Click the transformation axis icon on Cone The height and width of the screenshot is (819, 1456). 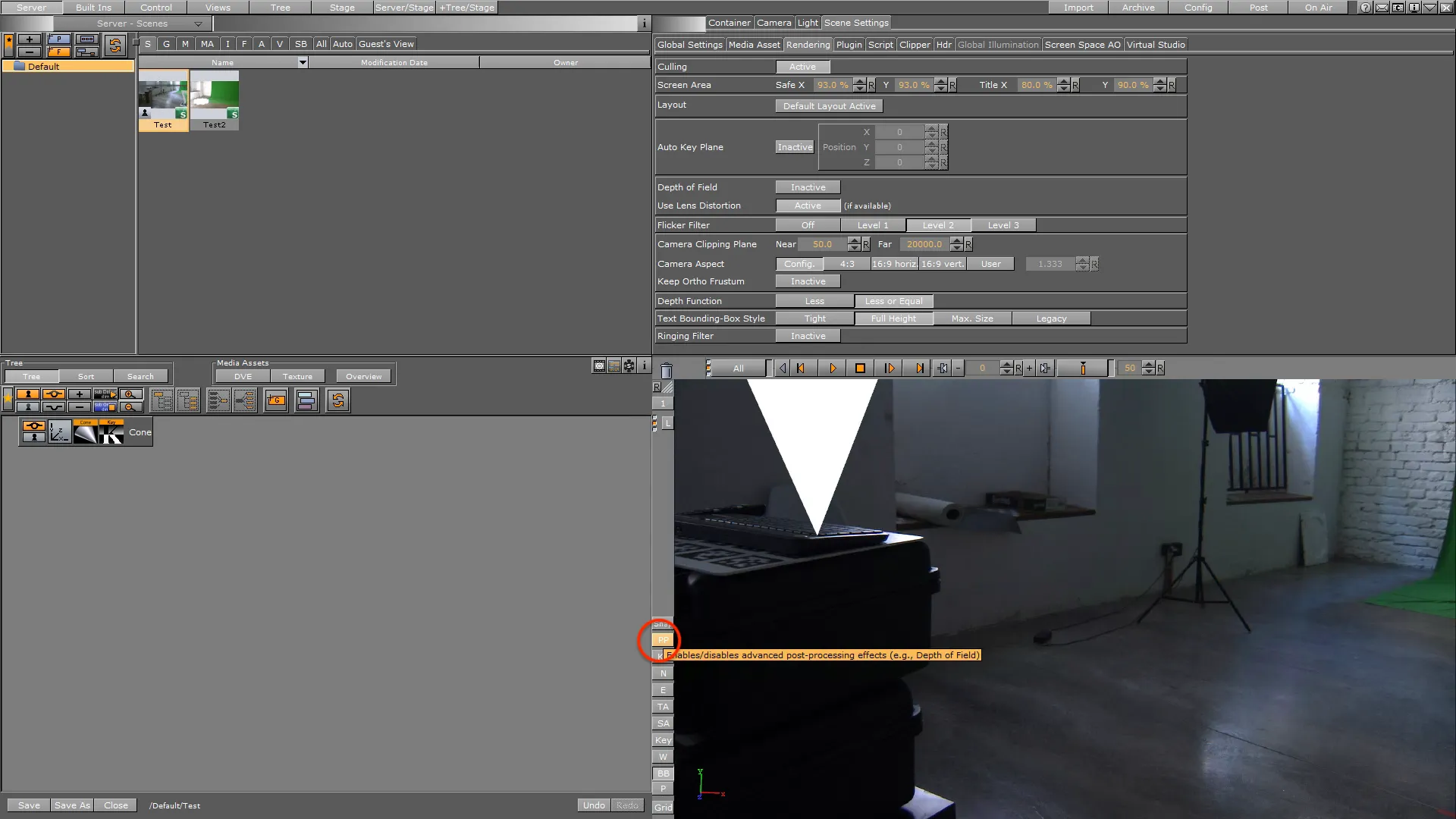point(59,431)
